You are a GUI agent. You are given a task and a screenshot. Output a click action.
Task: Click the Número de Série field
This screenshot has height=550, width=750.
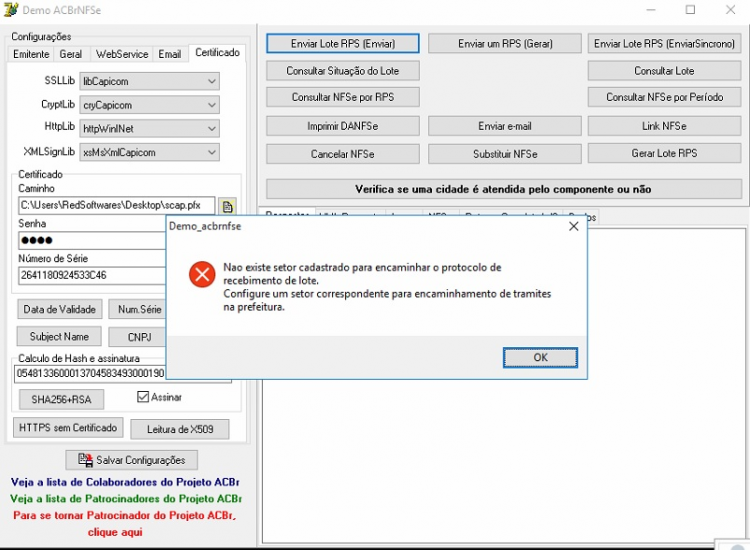click(92, 275)
